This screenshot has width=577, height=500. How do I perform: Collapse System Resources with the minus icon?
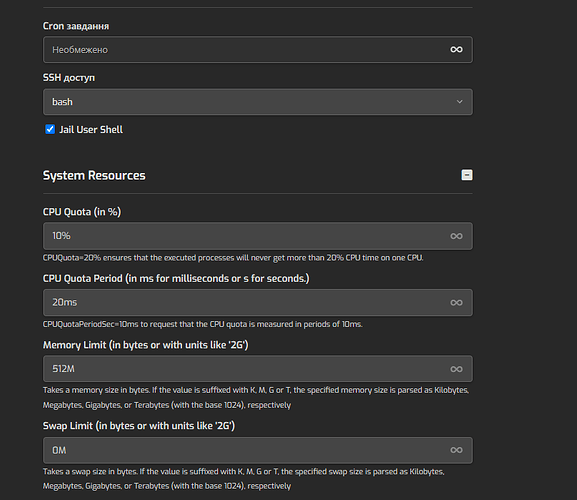467,175
